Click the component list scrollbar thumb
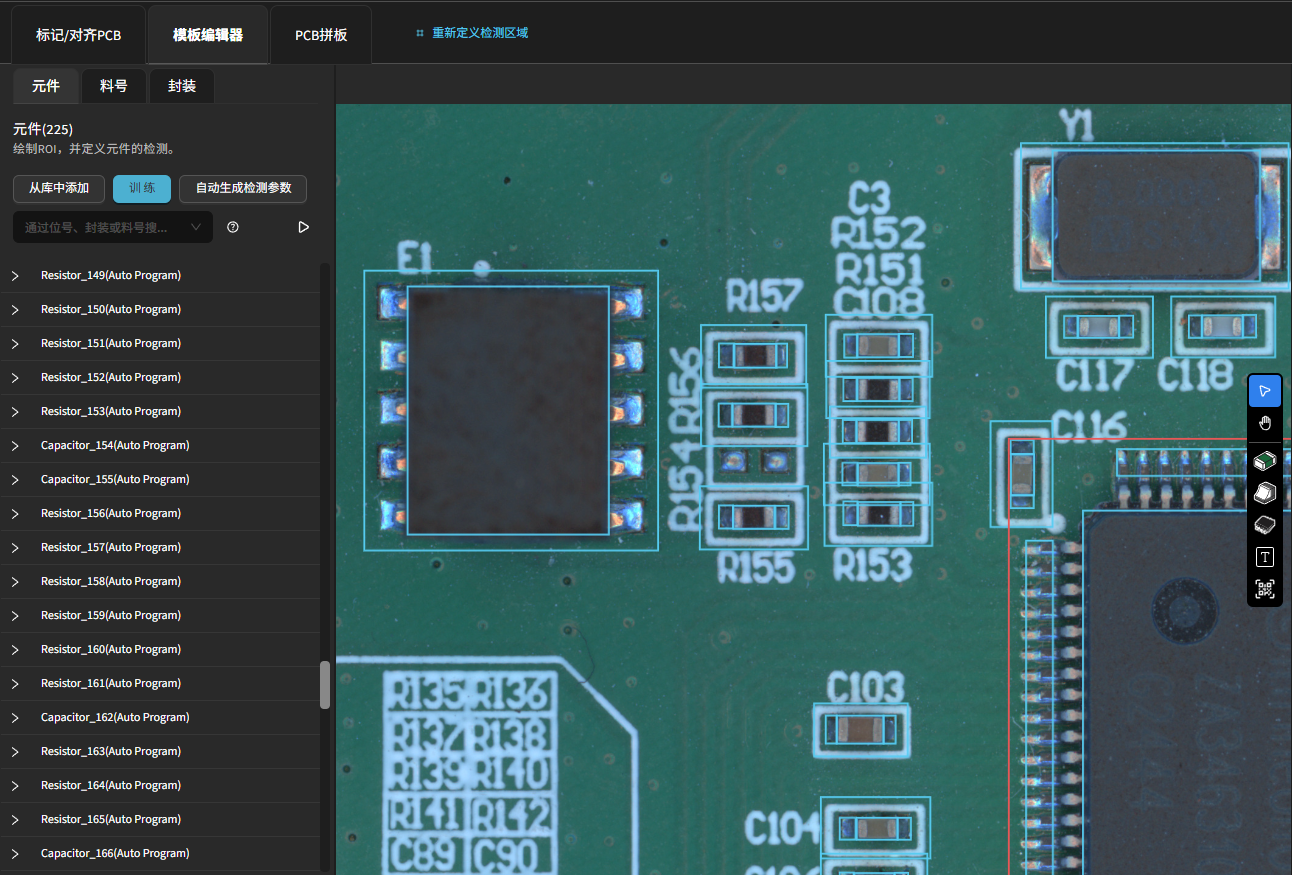This screenshot has width=1292, height=875. pyautogui.click(x=324, y=685)
